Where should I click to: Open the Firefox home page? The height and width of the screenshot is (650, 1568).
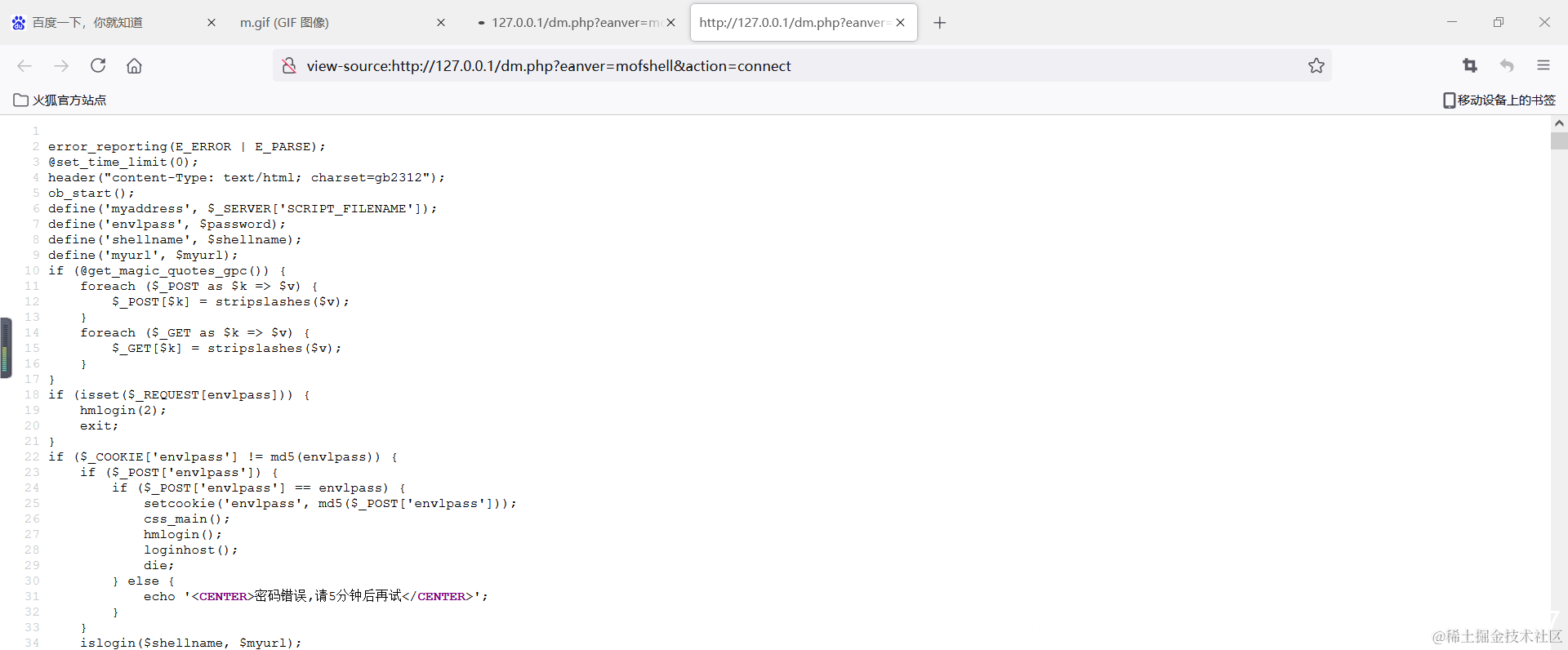coord(134,66)
